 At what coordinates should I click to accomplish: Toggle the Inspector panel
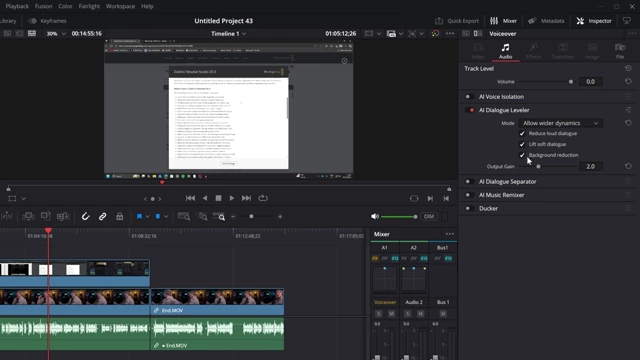(594, 21)
